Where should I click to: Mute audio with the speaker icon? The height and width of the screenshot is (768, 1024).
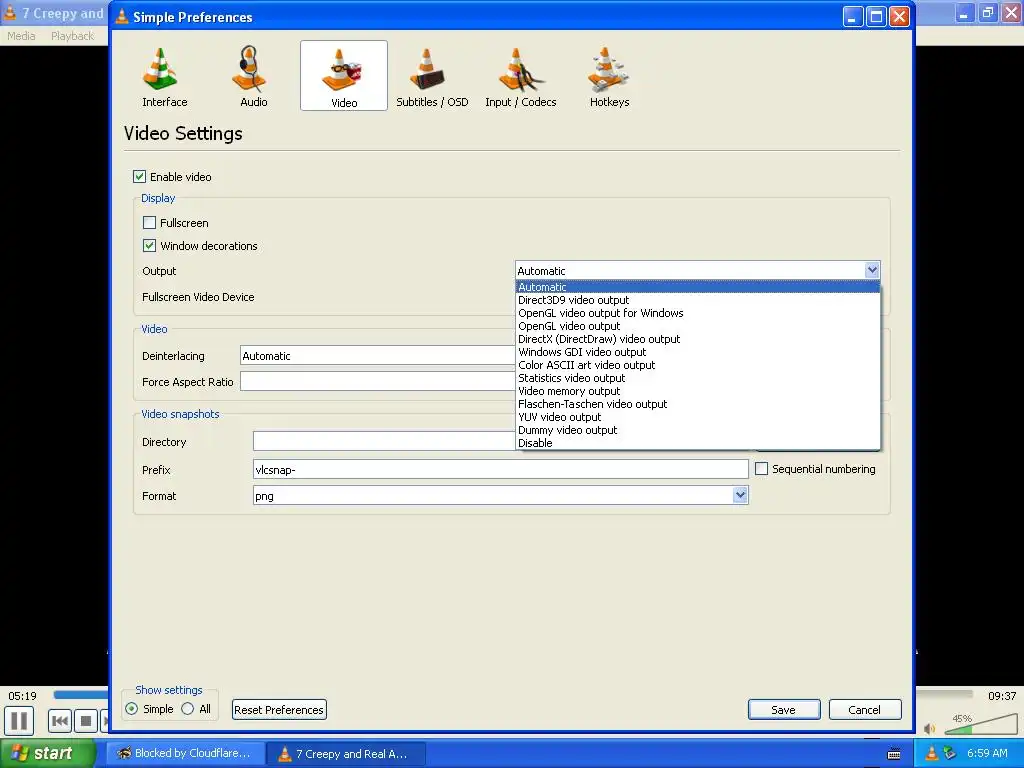coord(930,728)
